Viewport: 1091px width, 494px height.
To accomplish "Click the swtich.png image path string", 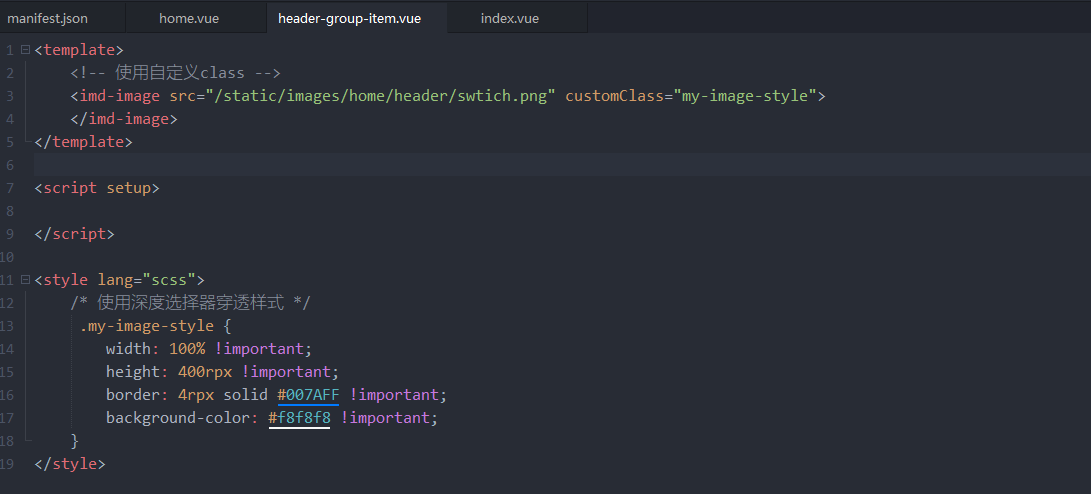I will (x=380, y=96).
